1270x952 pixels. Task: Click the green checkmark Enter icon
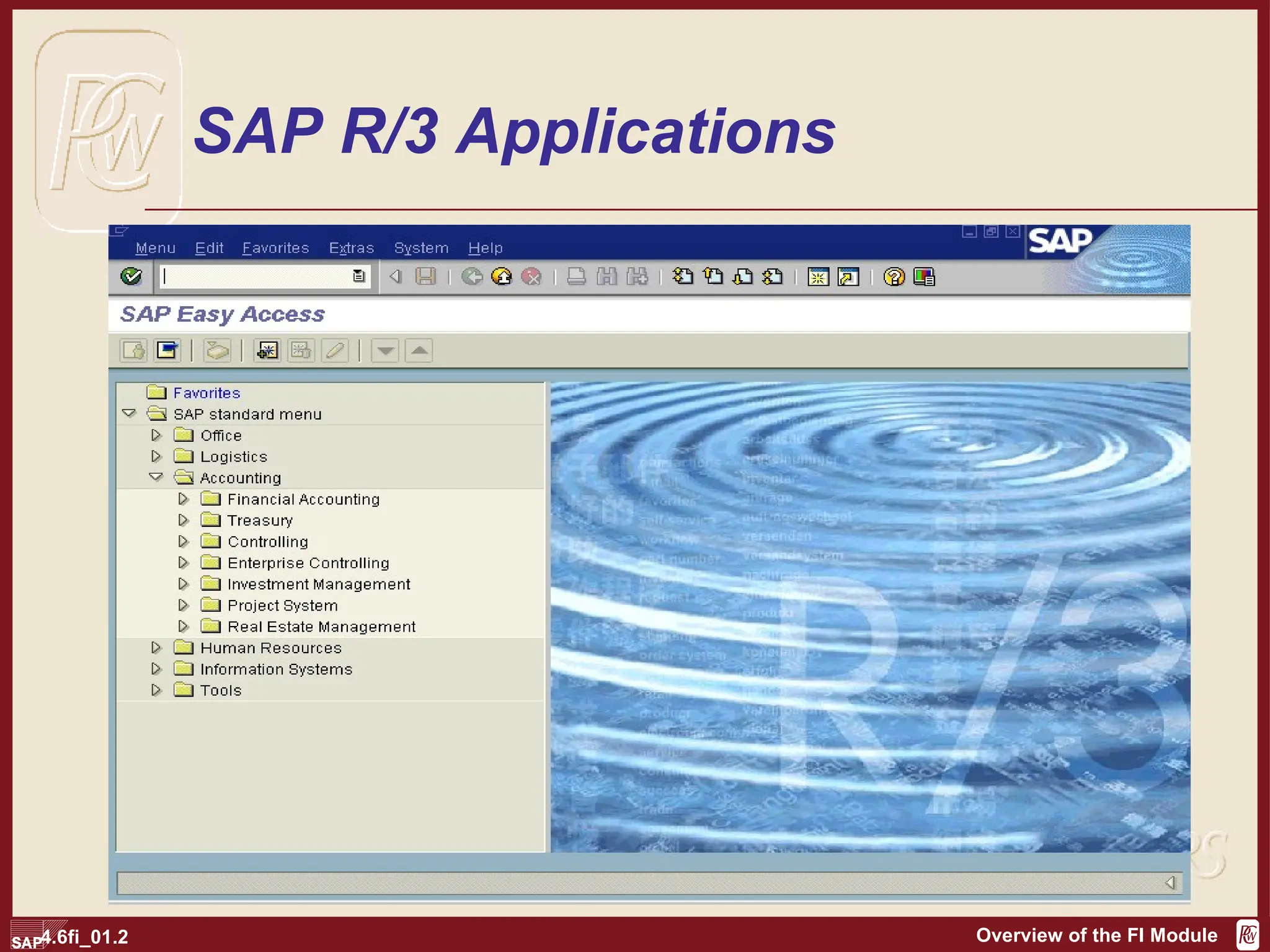click(131, 276)
